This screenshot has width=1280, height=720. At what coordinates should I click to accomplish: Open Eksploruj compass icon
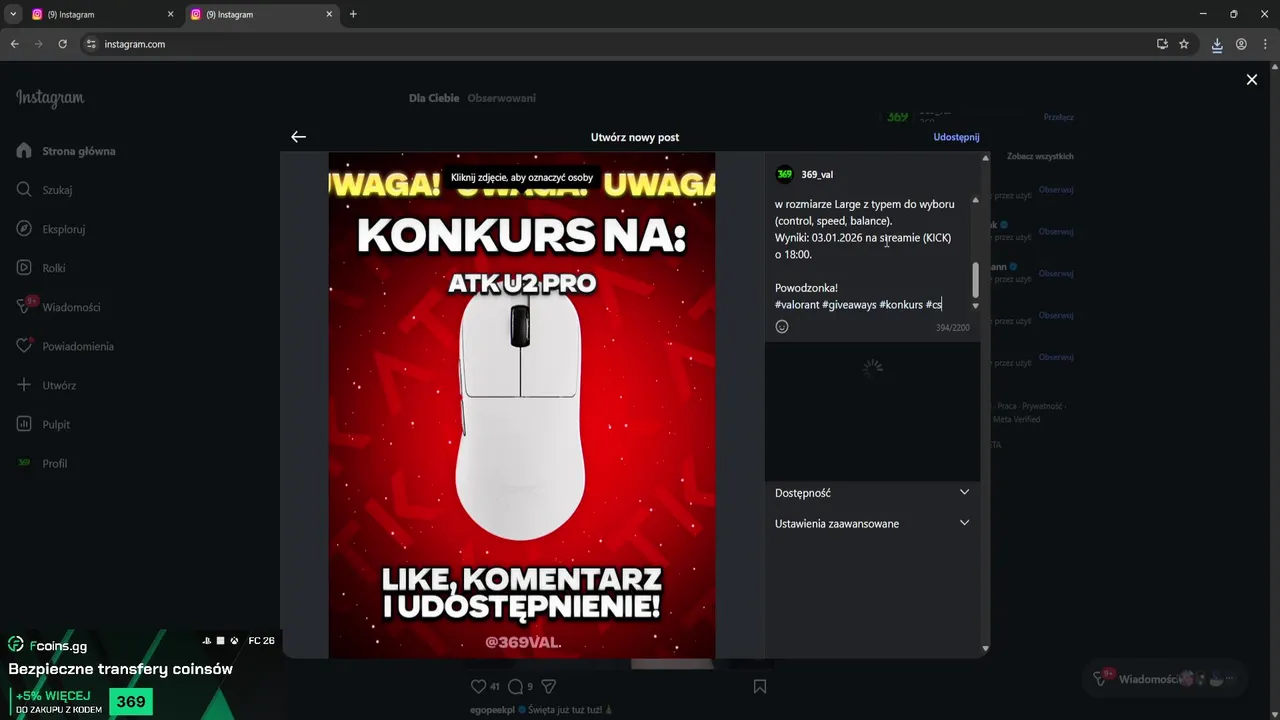[24, 229]
